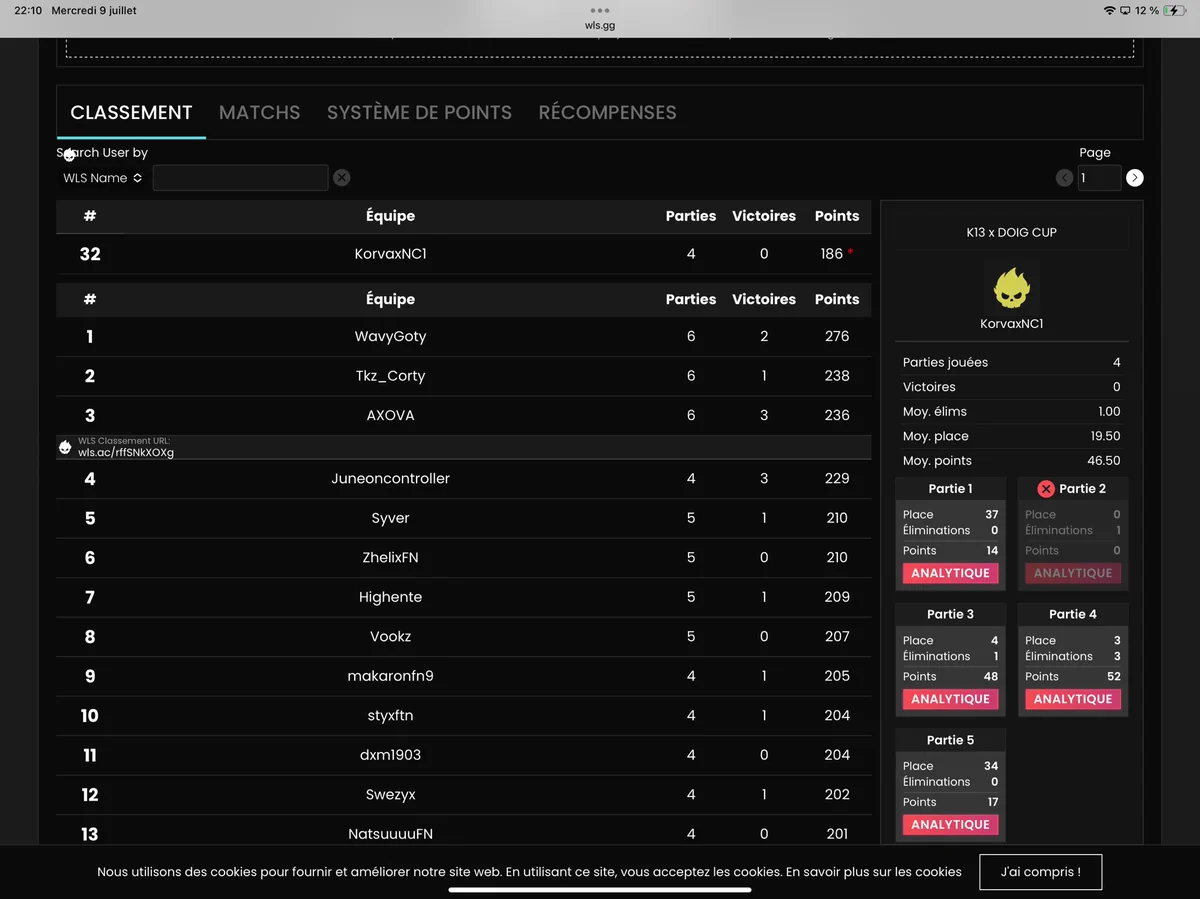
Task: Open ANALYTIQUE for Partie 5
Action: [x=950, y=825]
